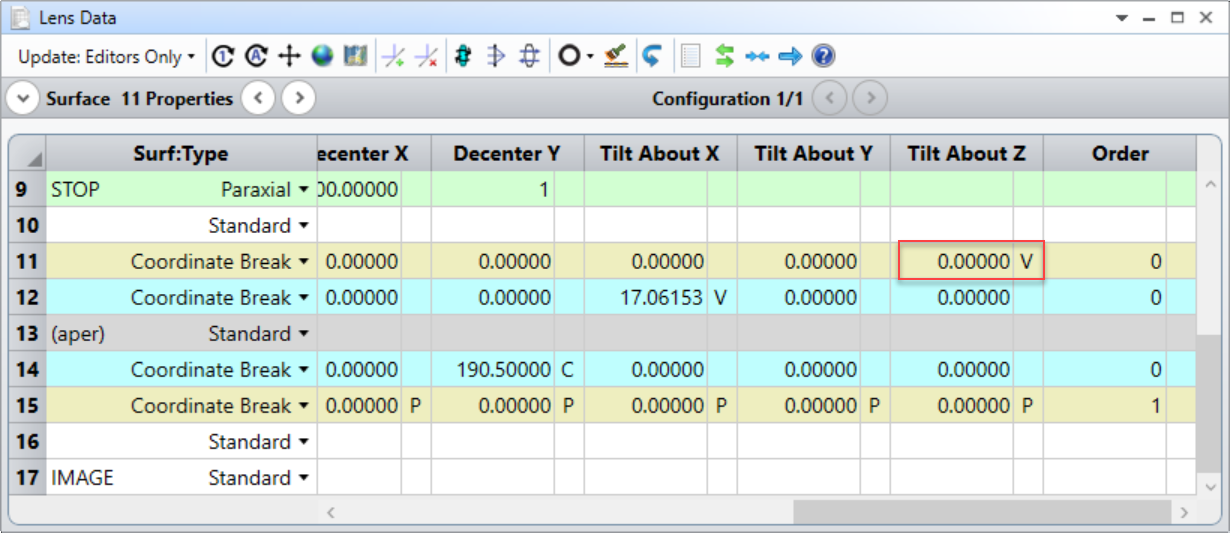The width and height of the screenshot is (1230, 533).
Task: Click the IMAGE label on row 17
Action: [x=82, y=477]
